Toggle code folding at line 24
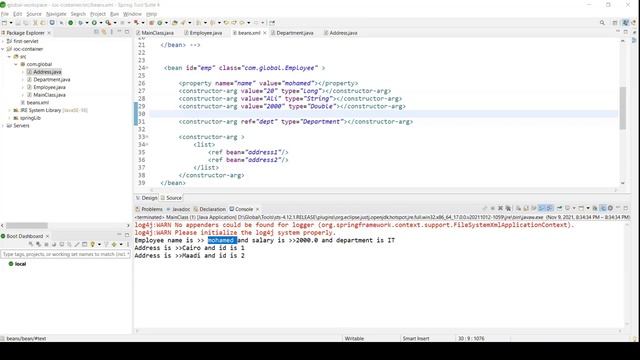 (147, 68)
